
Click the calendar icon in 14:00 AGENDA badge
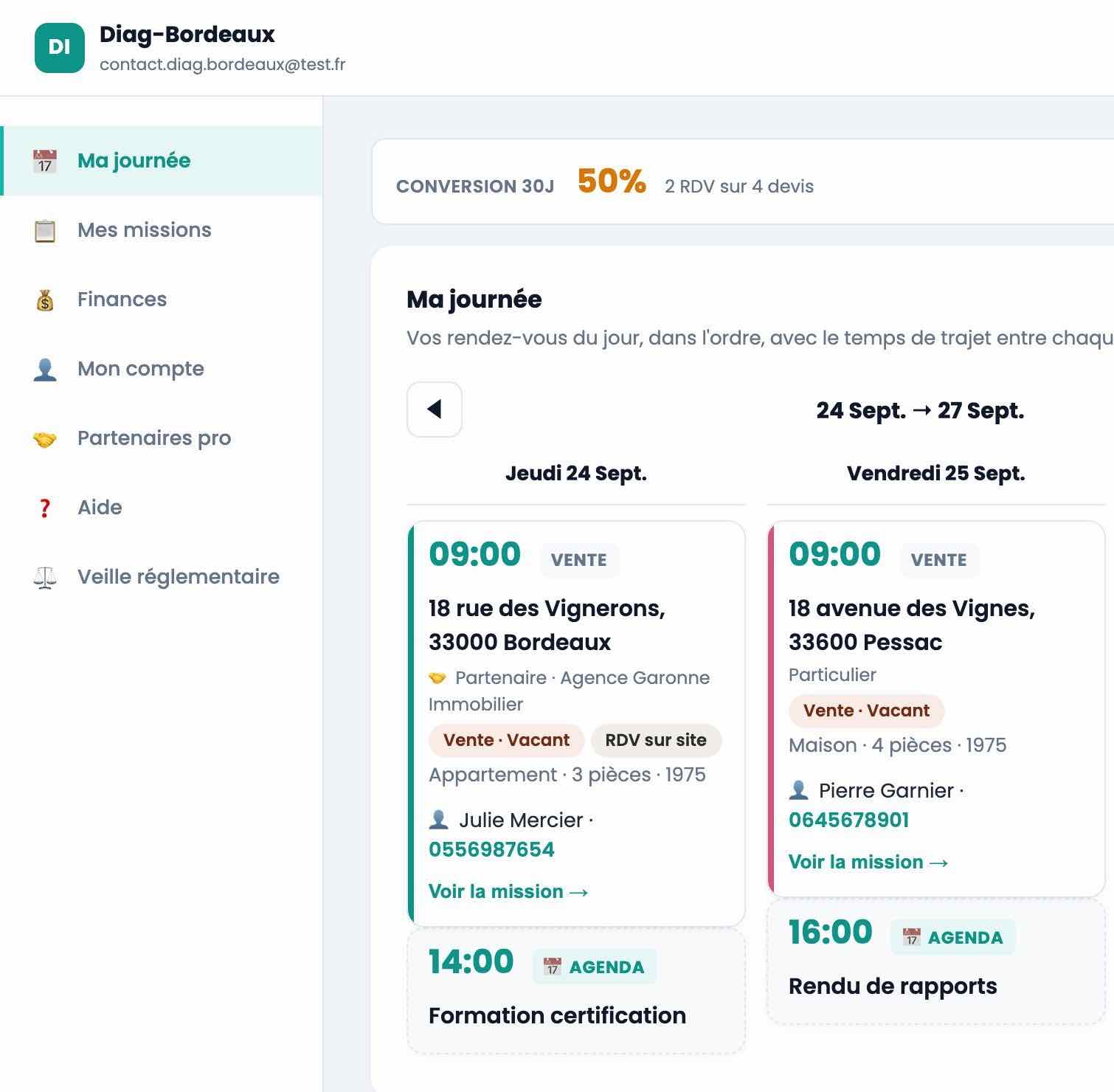pyautogui.click(x=552, y=967)
